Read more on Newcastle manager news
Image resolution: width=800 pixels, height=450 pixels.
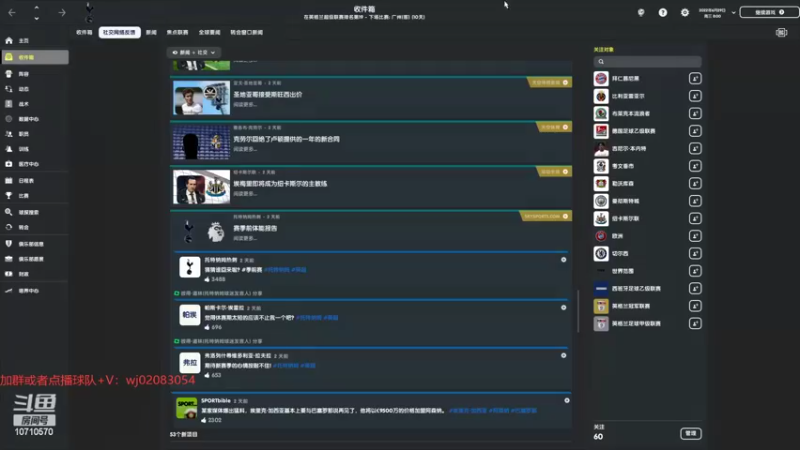[245, 194]
